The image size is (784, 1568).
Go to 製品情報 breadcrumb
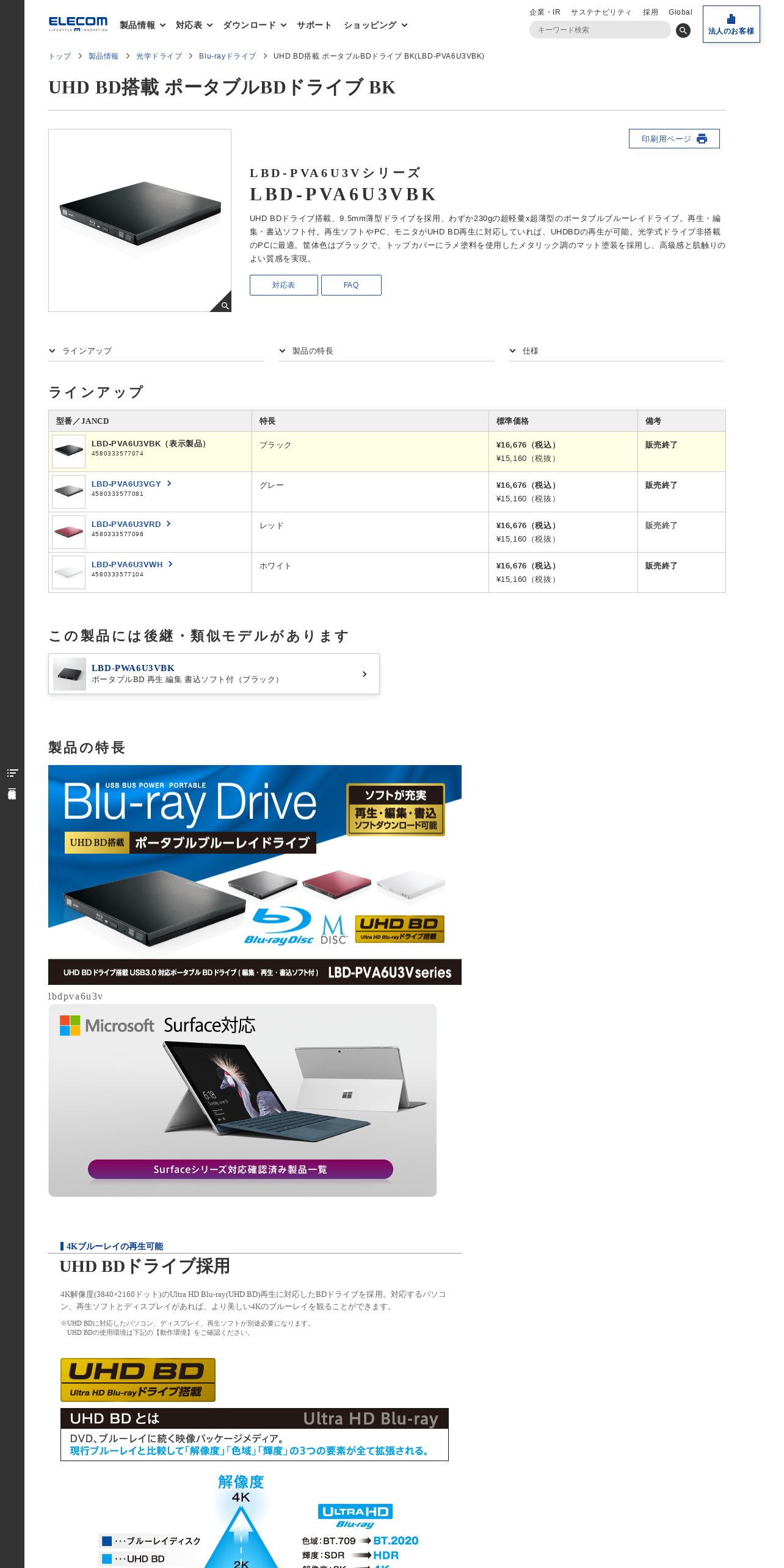[x=103, y=56]
